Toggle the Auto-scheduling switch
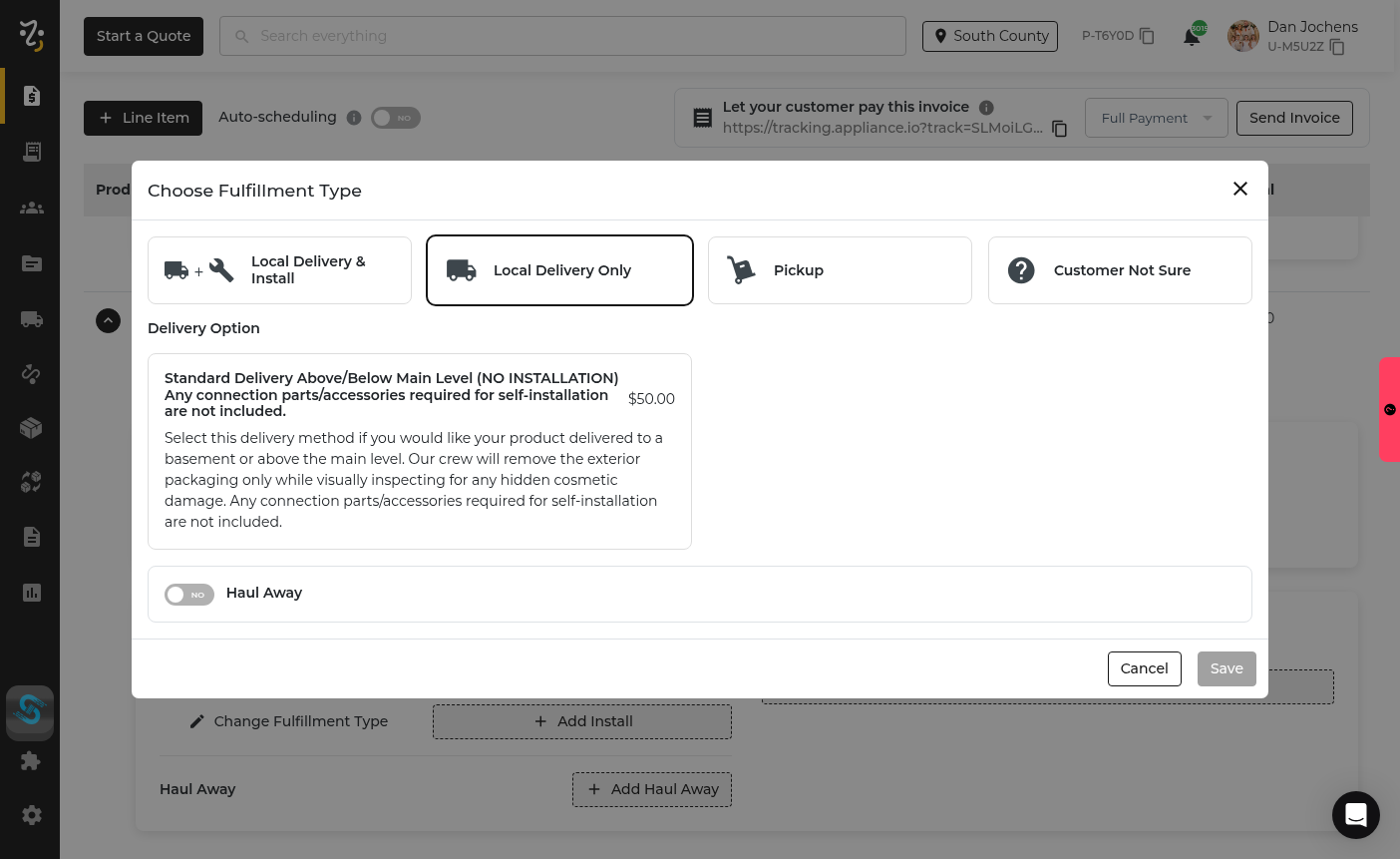This screenshot has width=1400, height=859. point(395,118)
